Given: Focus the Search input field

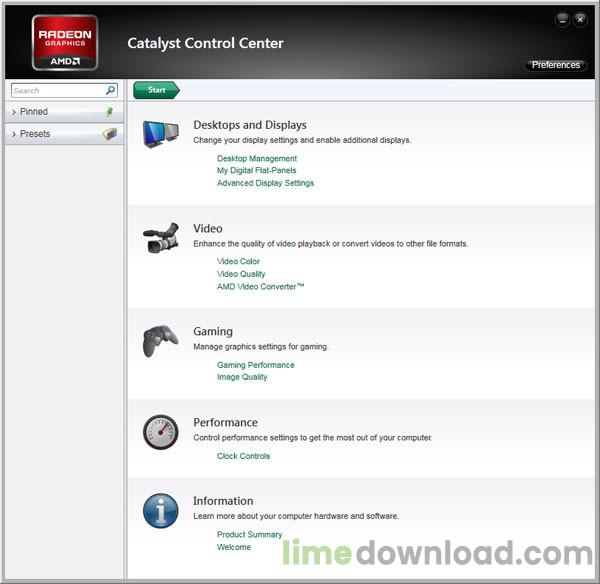Looking at the screenshot, I should (x=56, y=90).
